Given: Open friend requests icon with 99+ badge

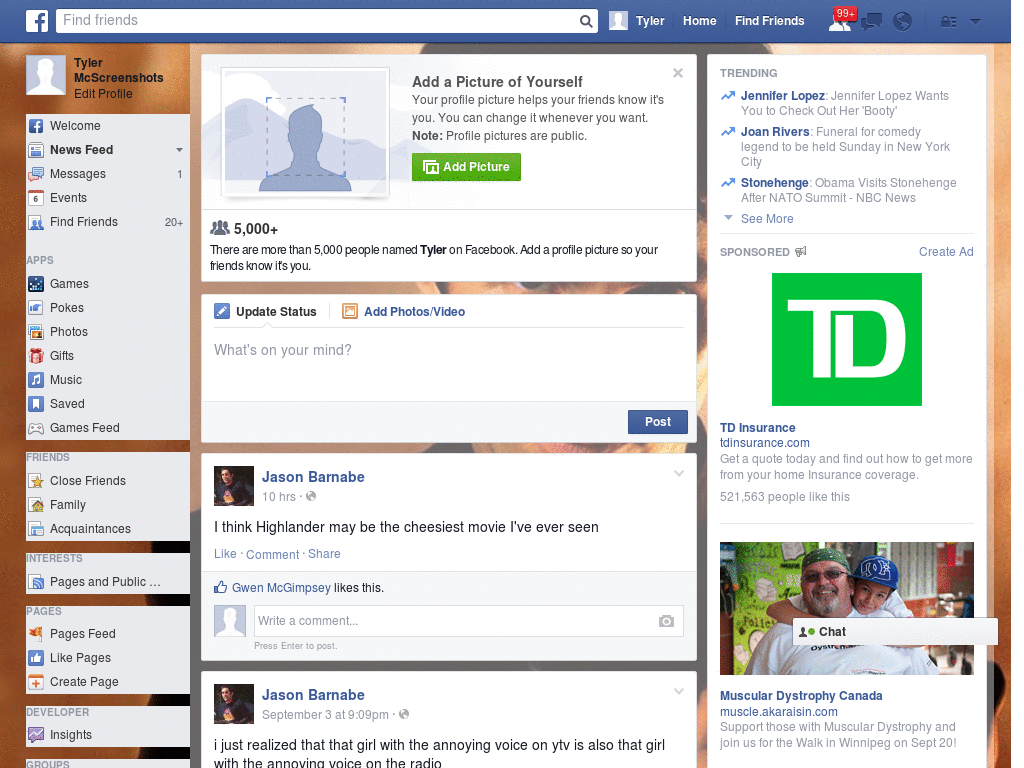Looking at the screenshot, I should click(x=840, y=20).
